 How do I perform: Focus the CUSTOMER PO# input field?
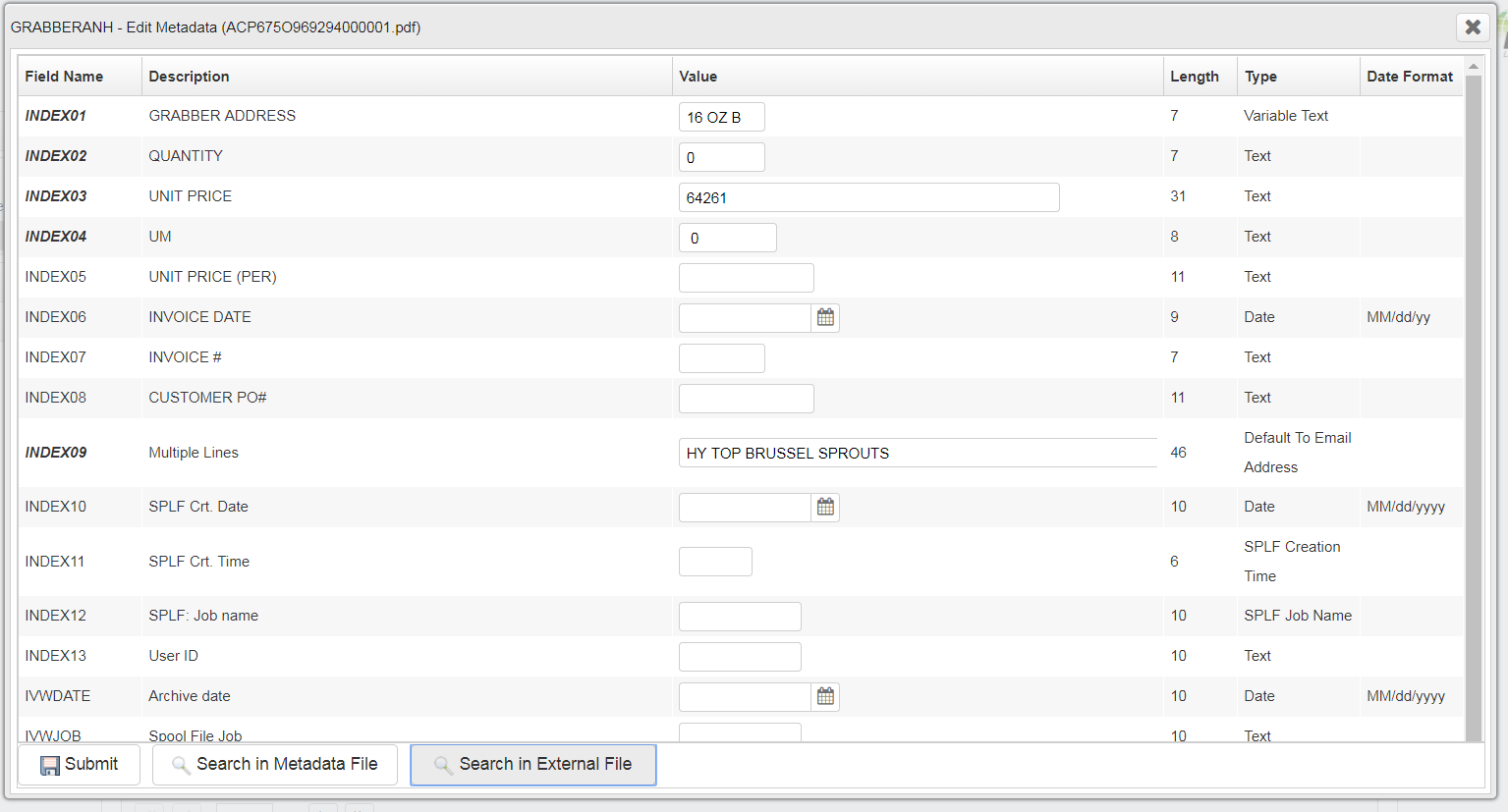[x=746, y=399]
